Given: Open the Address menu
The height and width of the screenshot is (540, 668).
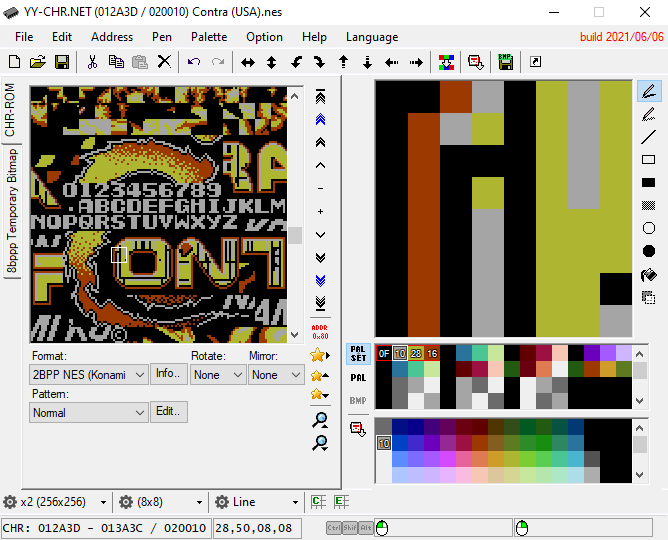Looking at the screenshot, I should [112, 37].
